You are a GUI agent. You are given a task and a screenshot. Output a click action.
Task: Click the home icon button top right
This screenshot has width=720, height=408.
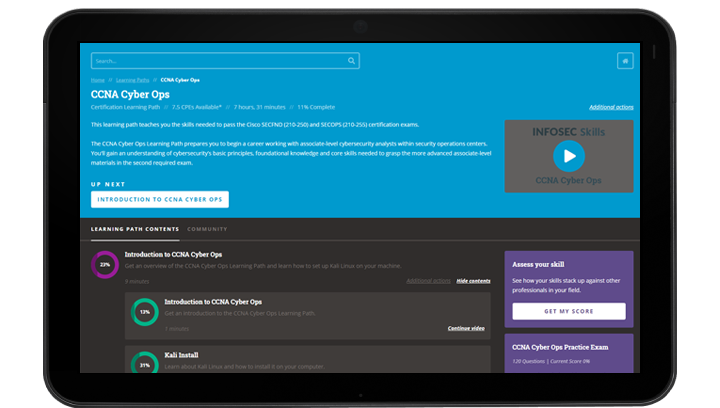pos(625,61)
